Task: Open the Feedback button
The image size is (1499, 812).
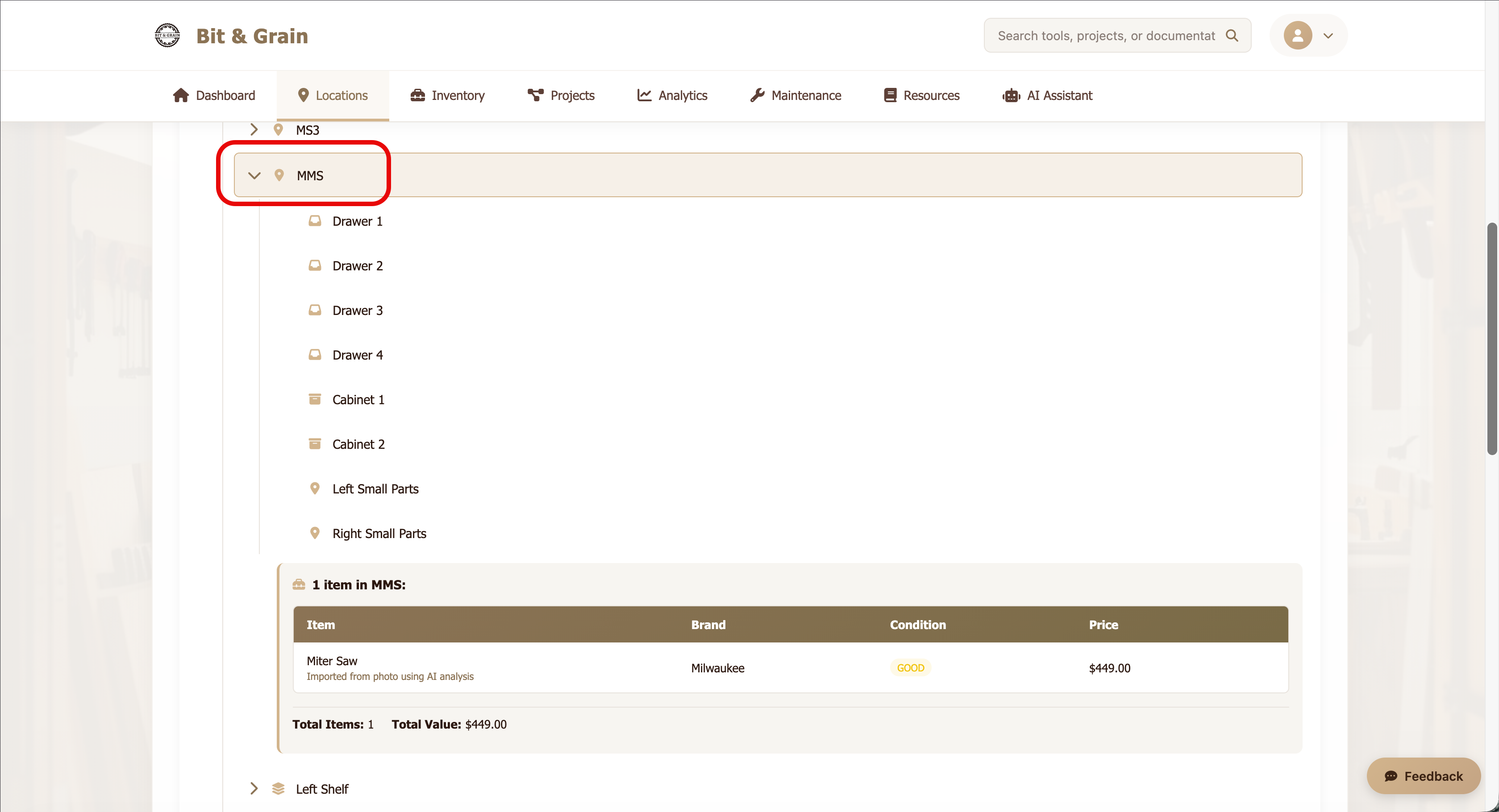Action: (x=1424, y=775)
